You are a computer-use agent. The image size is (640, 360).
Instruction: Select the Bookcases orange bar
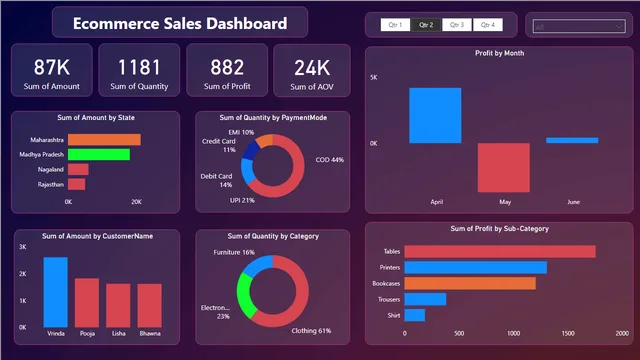pos(470,283)
